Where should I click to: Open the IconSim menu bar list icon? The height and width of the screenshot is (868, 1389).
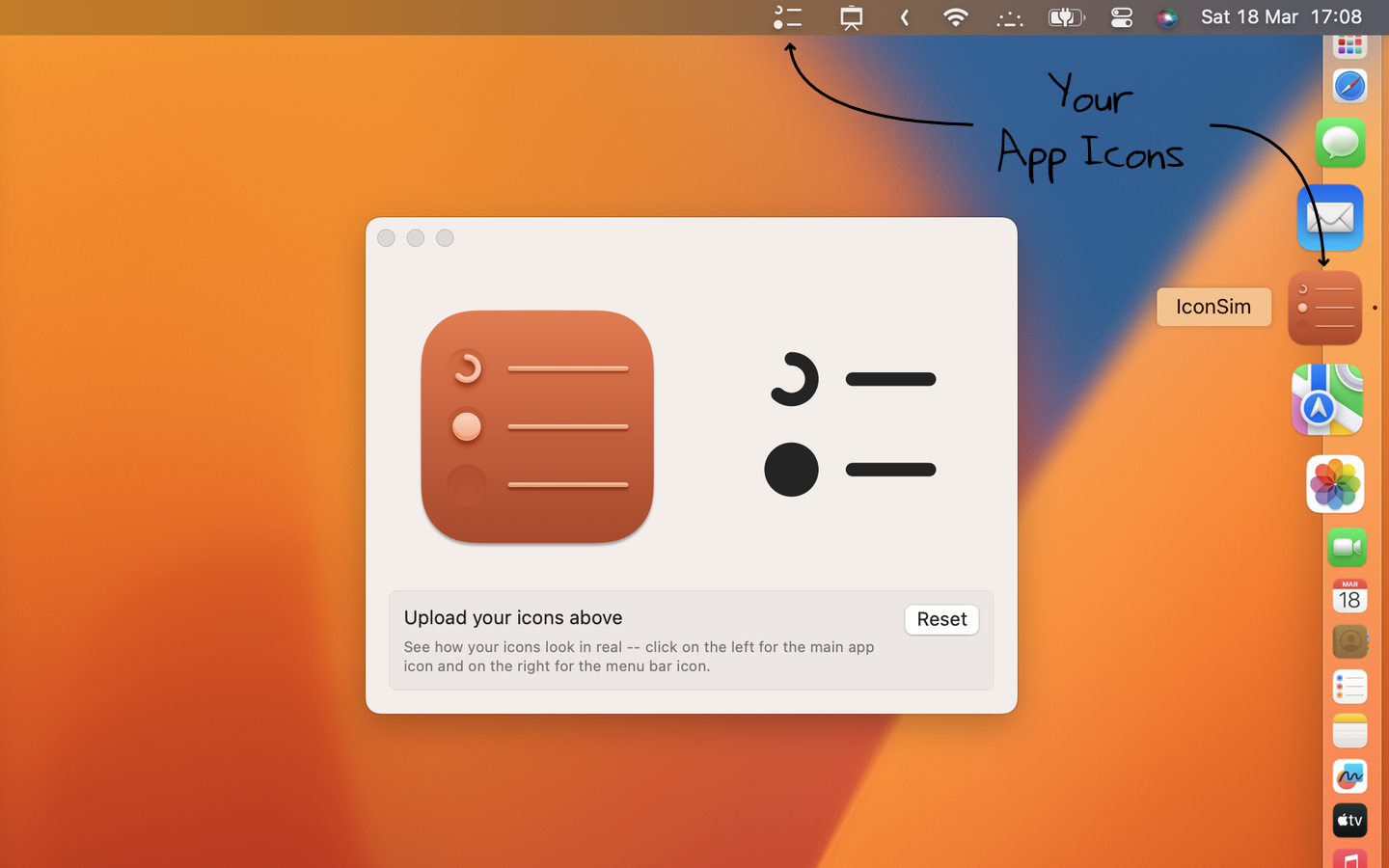pos(788,17)
